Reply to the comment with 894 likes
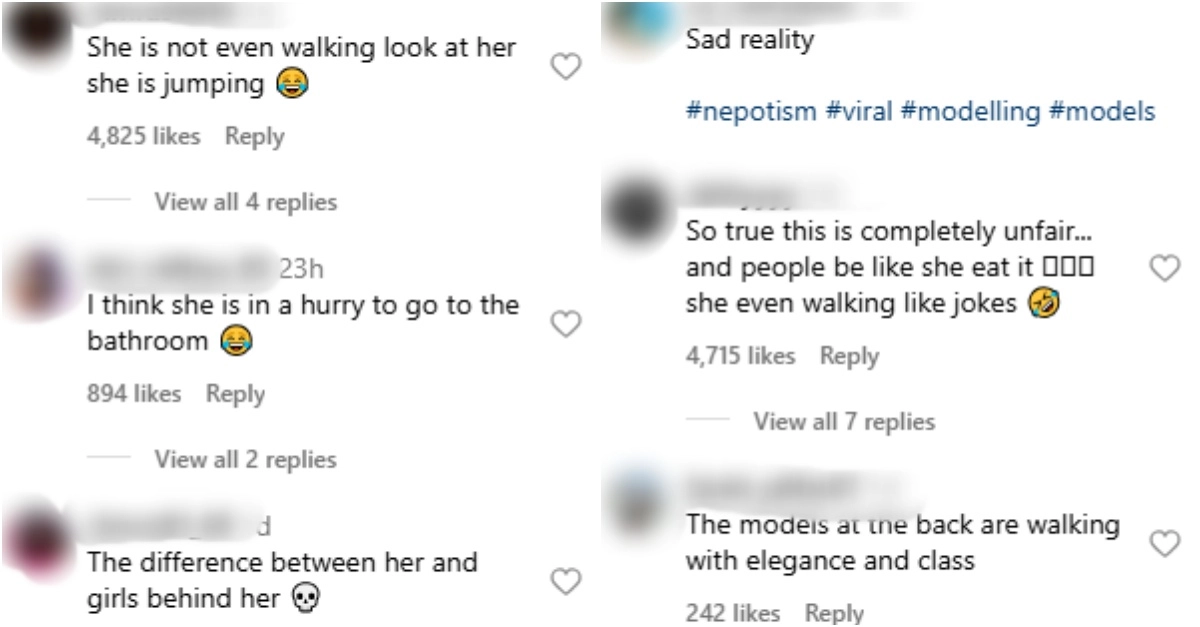This screenshot has width=1200, height=627. click(x=235, y=394)
